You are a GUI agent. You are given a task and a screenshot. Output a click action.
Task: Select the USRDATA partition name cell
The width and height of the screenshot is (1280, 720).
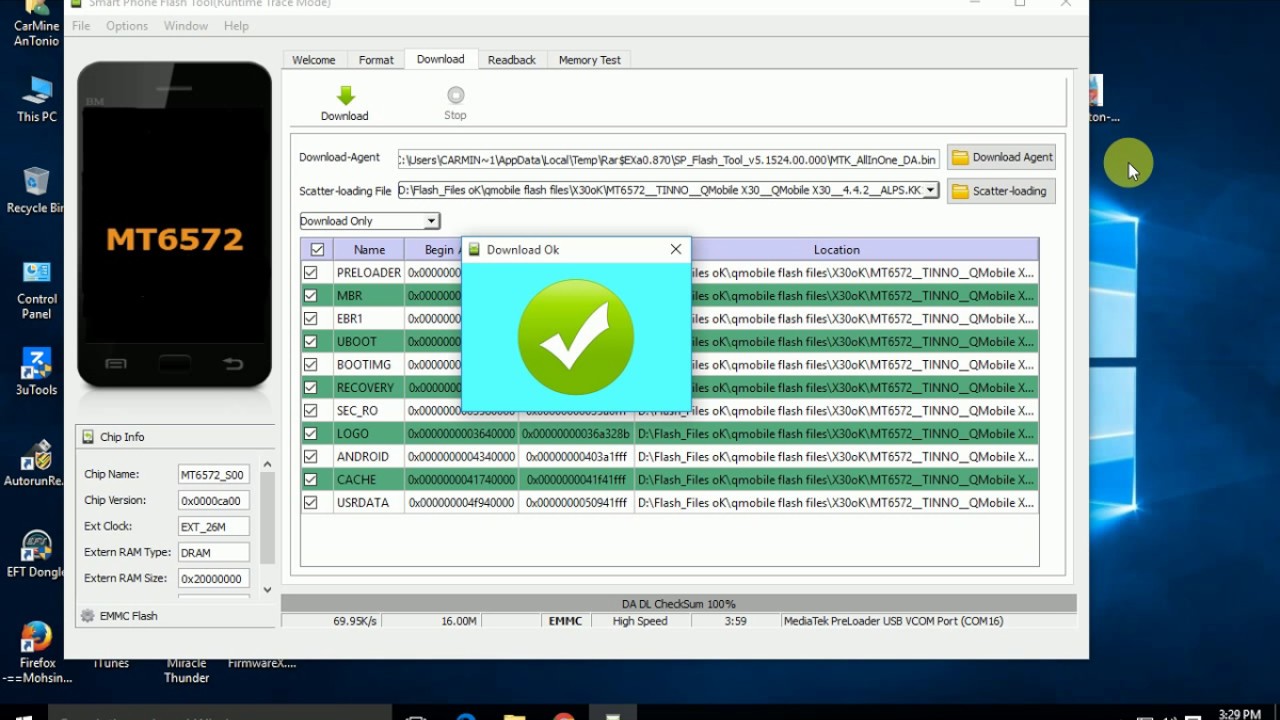369,503
